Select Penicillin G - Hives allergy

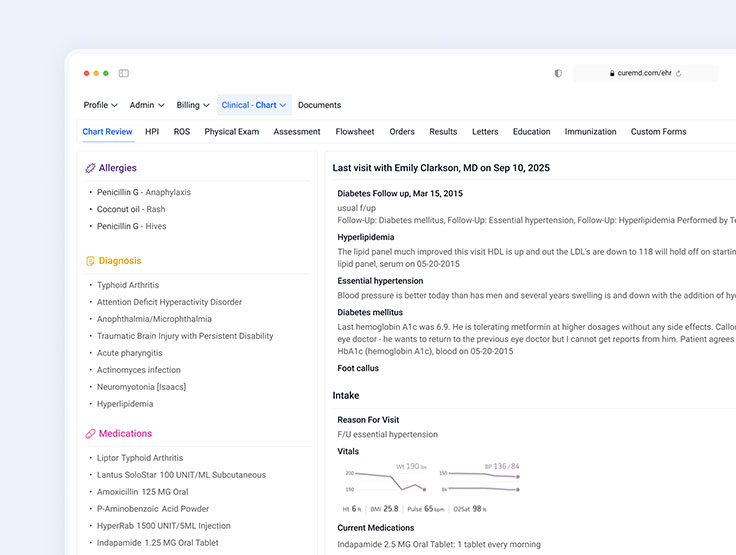tap(131, 226)
